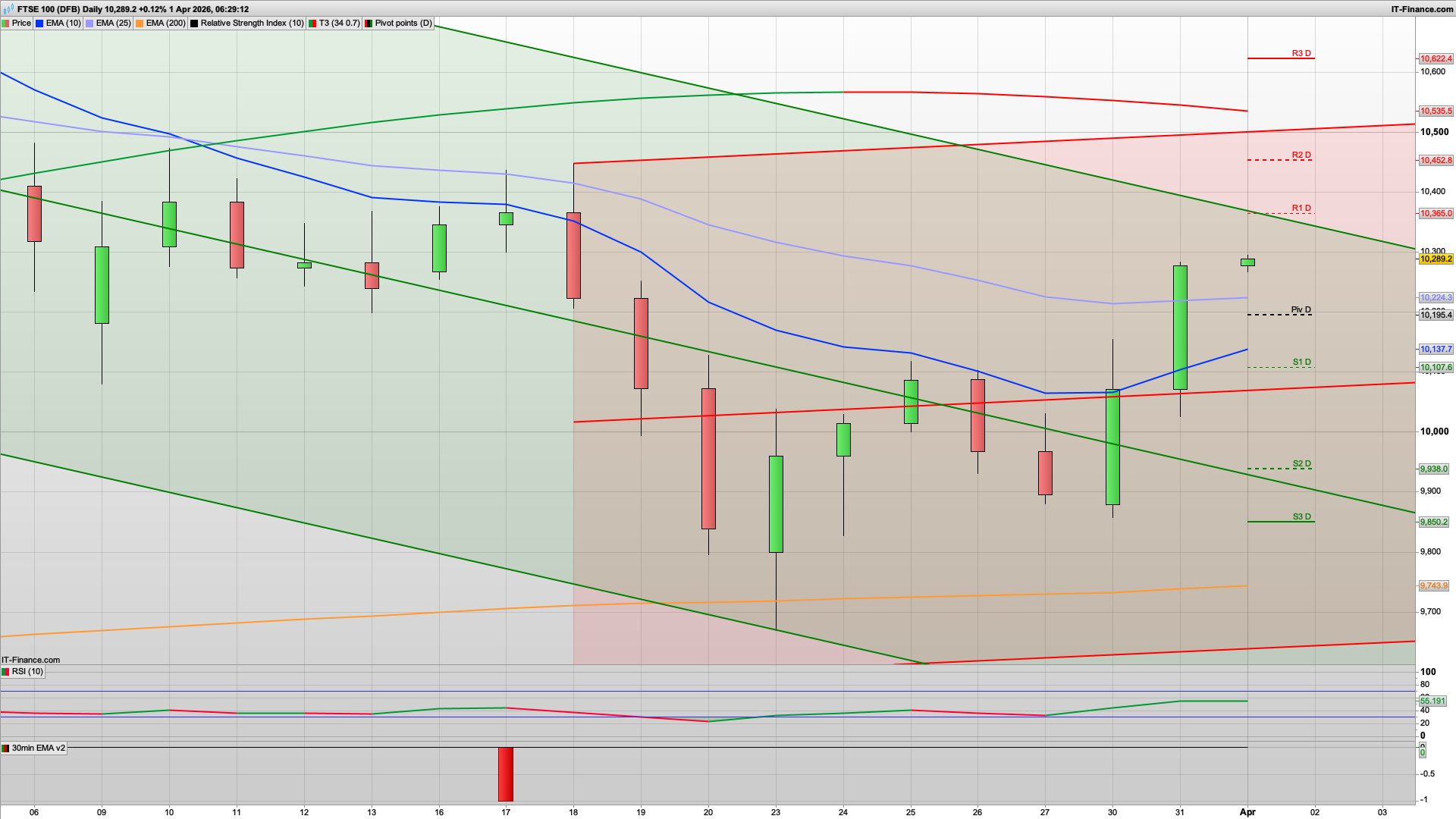The image size is (1456, 819).
Task: Click the Piv D pivot line label
Action: tap(1301, 309)
